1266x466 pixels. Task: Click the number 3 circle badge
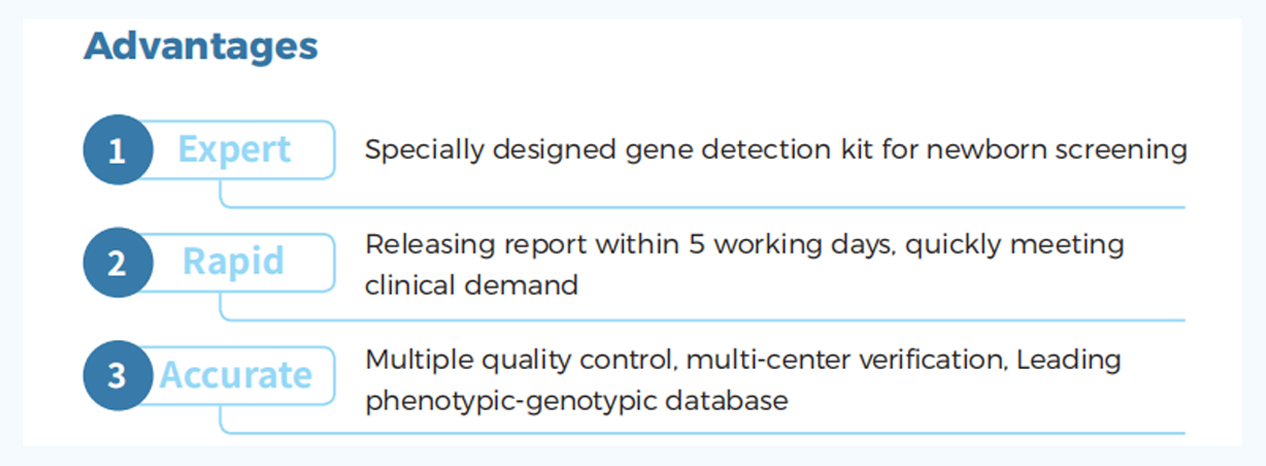[x=117, y=376]
